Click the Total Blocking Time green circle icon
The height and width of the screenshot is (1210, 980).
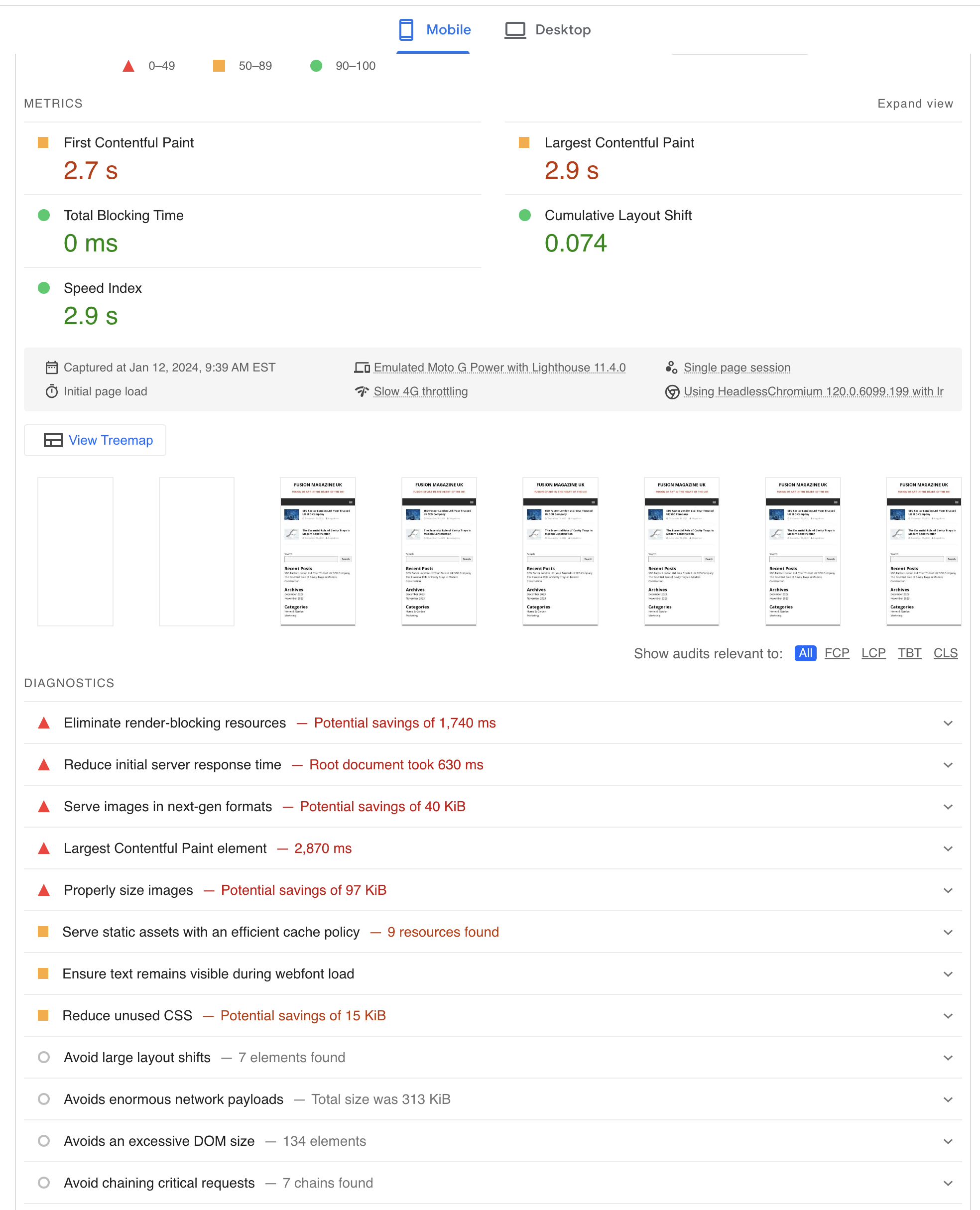tap(43, 215)
